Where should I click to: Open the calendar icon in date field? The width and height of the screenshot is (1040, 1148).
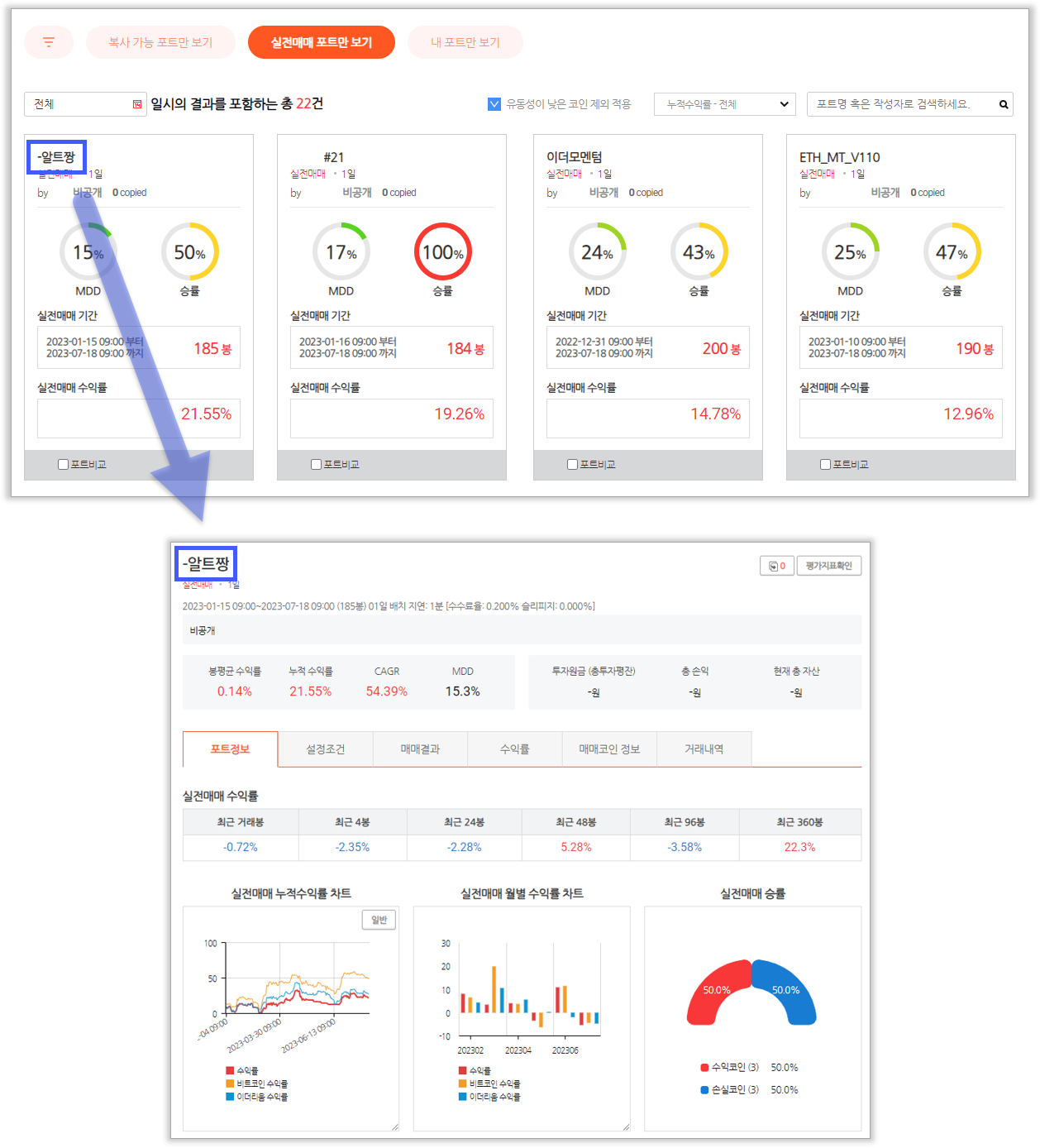137,104
